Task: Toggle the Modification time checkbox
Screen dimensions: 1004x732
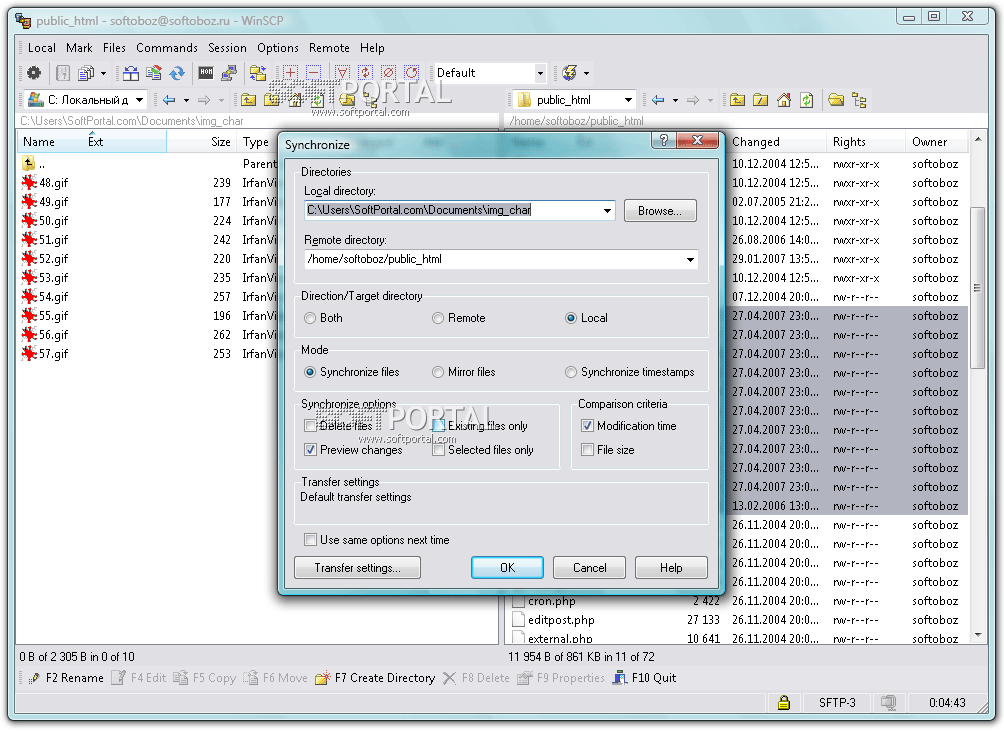Action: (x=587, y=426)
